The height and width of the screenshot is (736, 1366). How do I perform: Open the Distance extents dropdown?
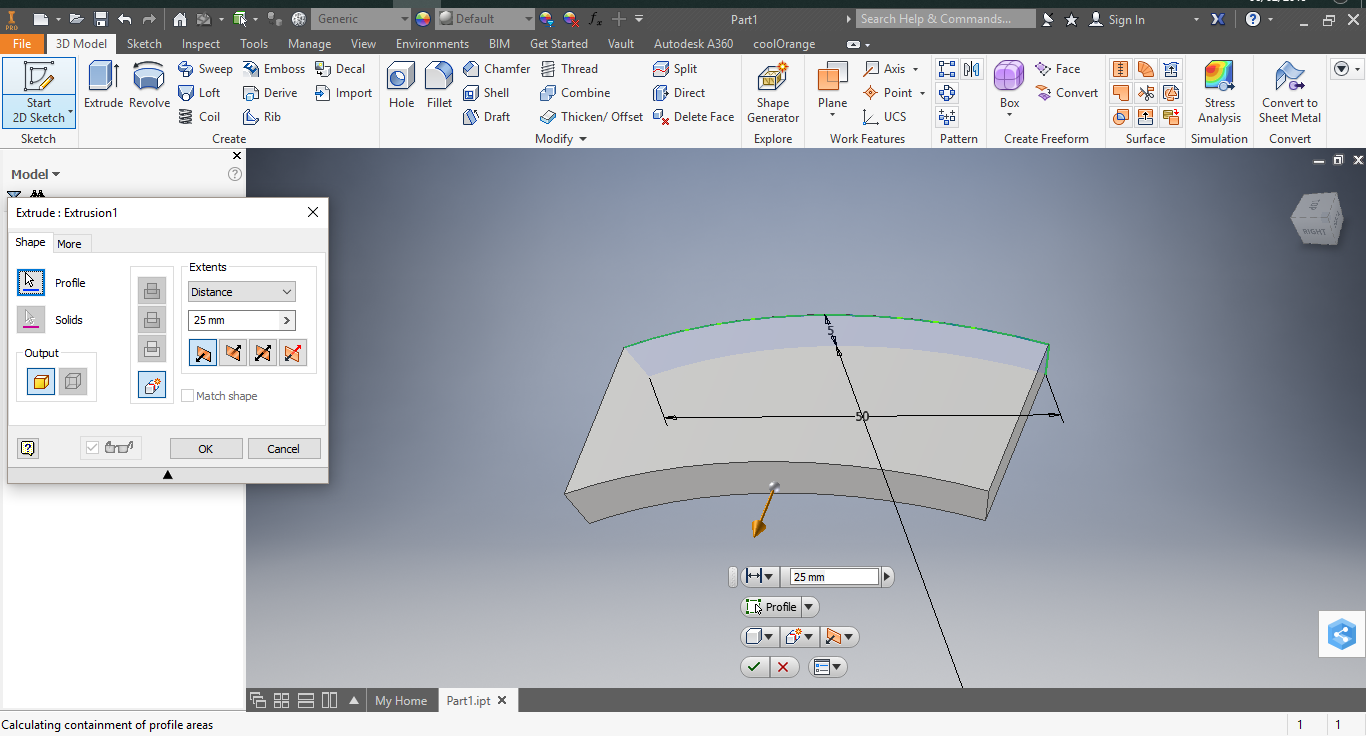[242, 292]
